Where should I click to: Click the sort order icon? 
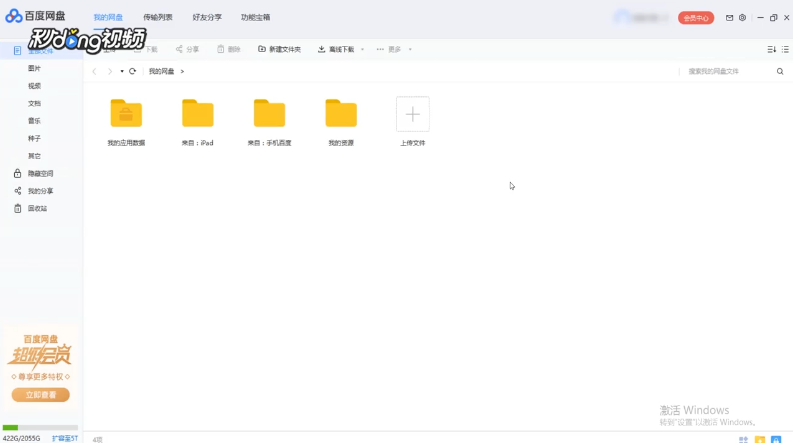pos(771,49)
